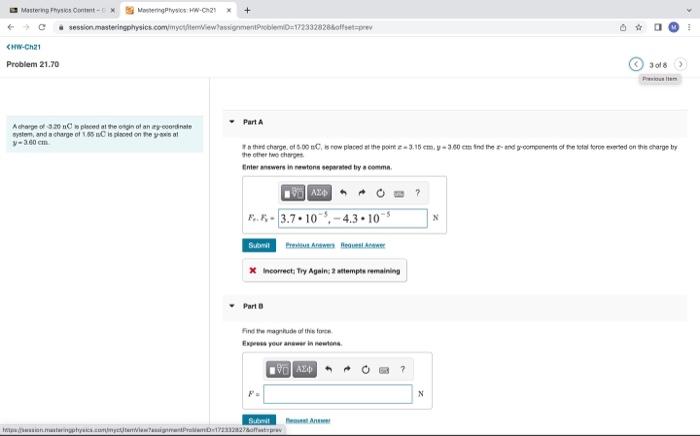Bookmark this page with the star icon

tap(639, 27)
